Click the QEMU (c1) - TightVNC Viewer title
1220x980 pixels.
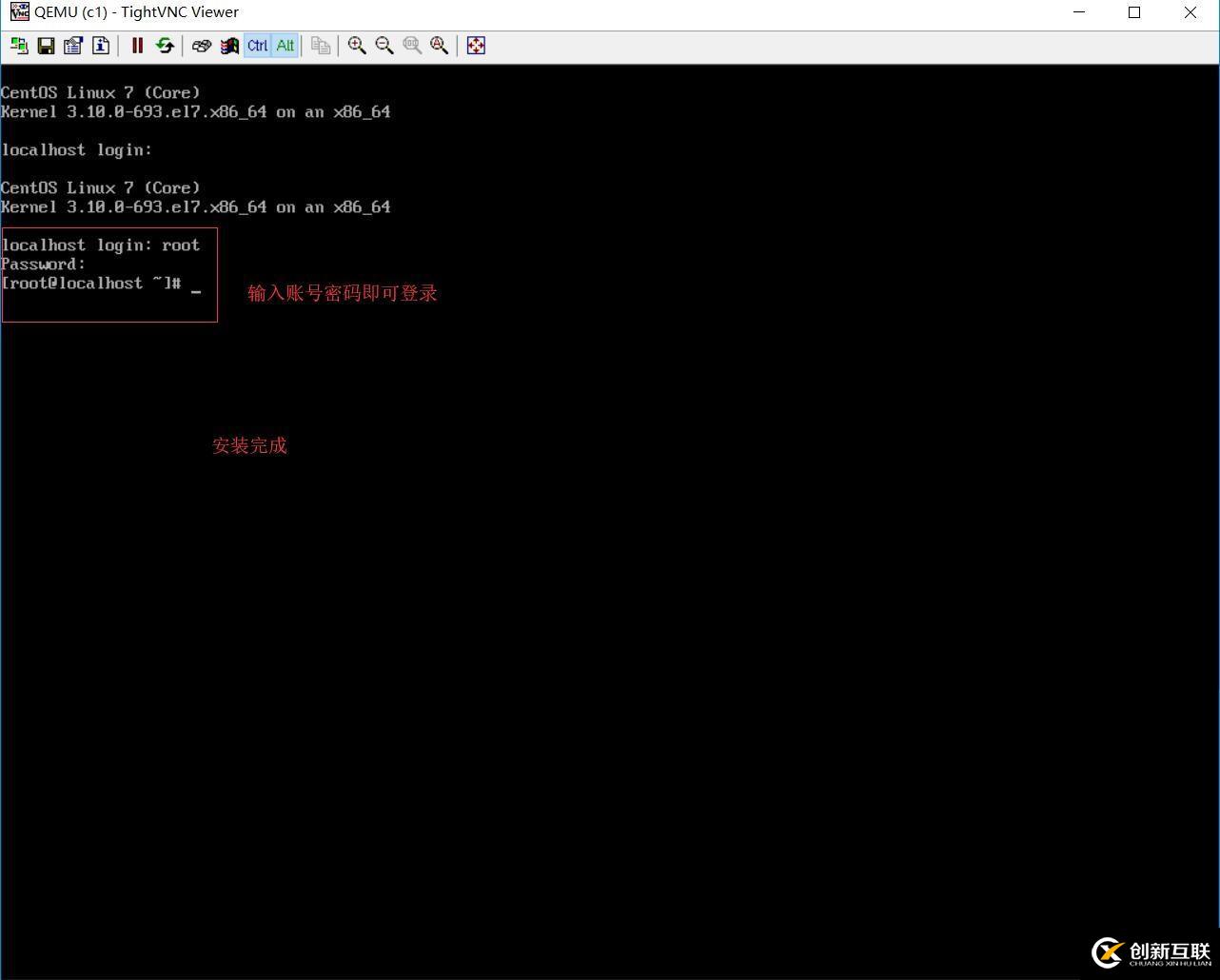[x=136, y=12]
